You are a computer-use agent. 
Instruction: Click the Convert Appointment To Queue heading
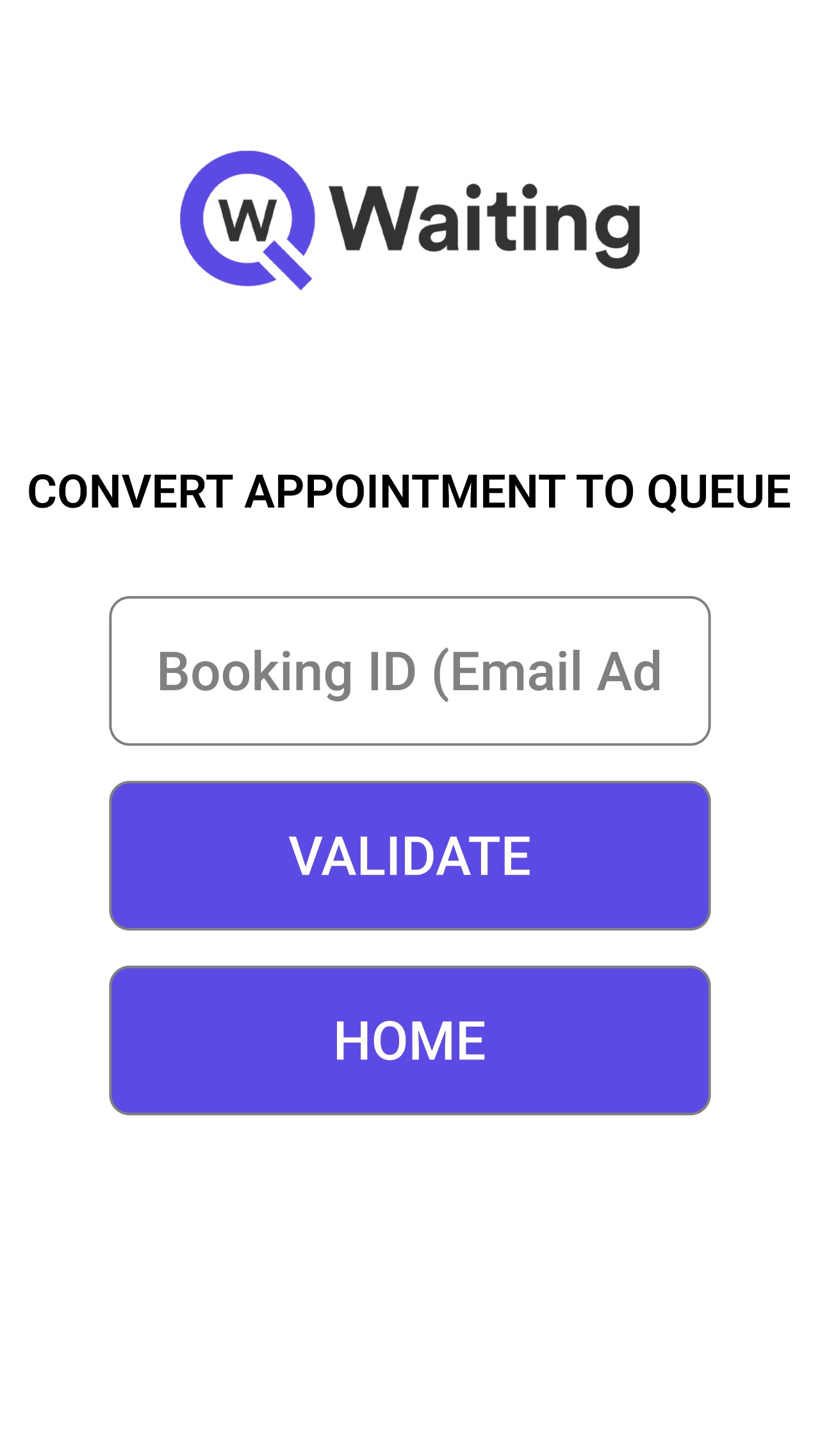pos(410,492)
